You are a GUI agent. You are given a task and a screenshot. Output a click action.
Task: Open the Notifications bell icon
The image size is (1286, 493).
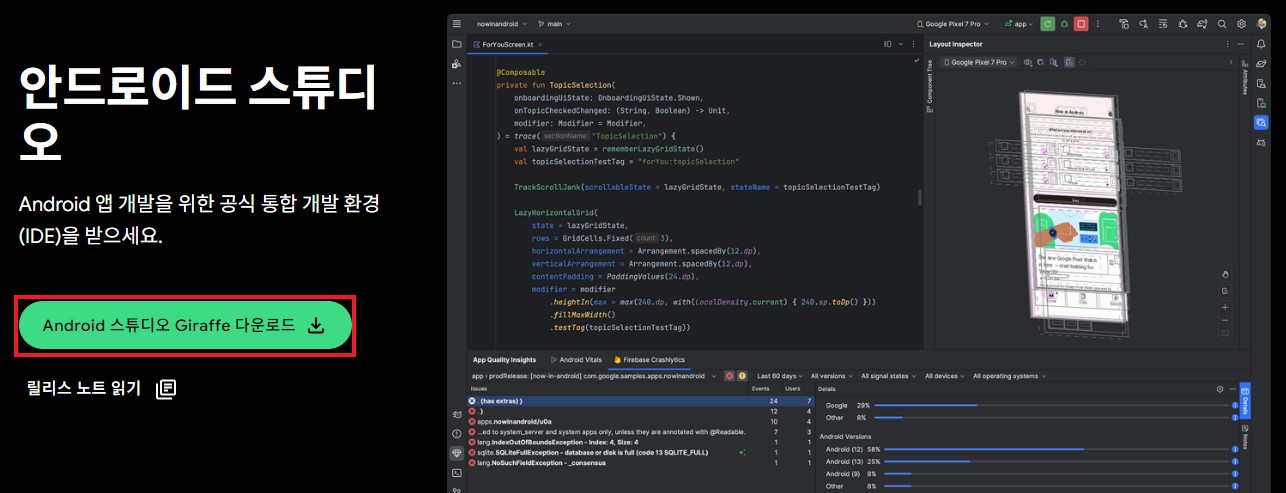click(1262, 44)
